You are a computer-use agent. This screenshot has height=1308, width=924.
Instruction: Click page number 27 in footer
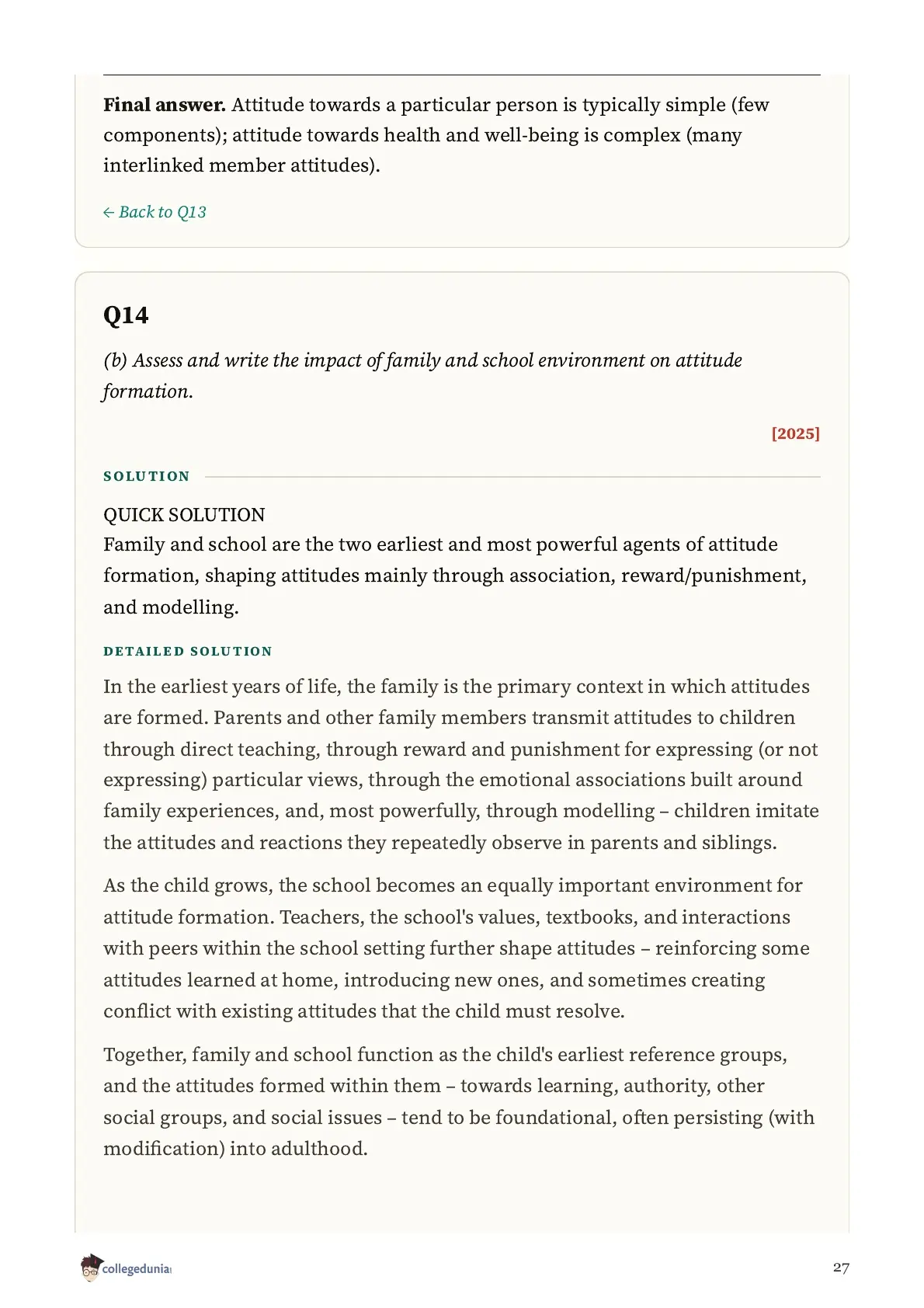[x=841, y=1268]
